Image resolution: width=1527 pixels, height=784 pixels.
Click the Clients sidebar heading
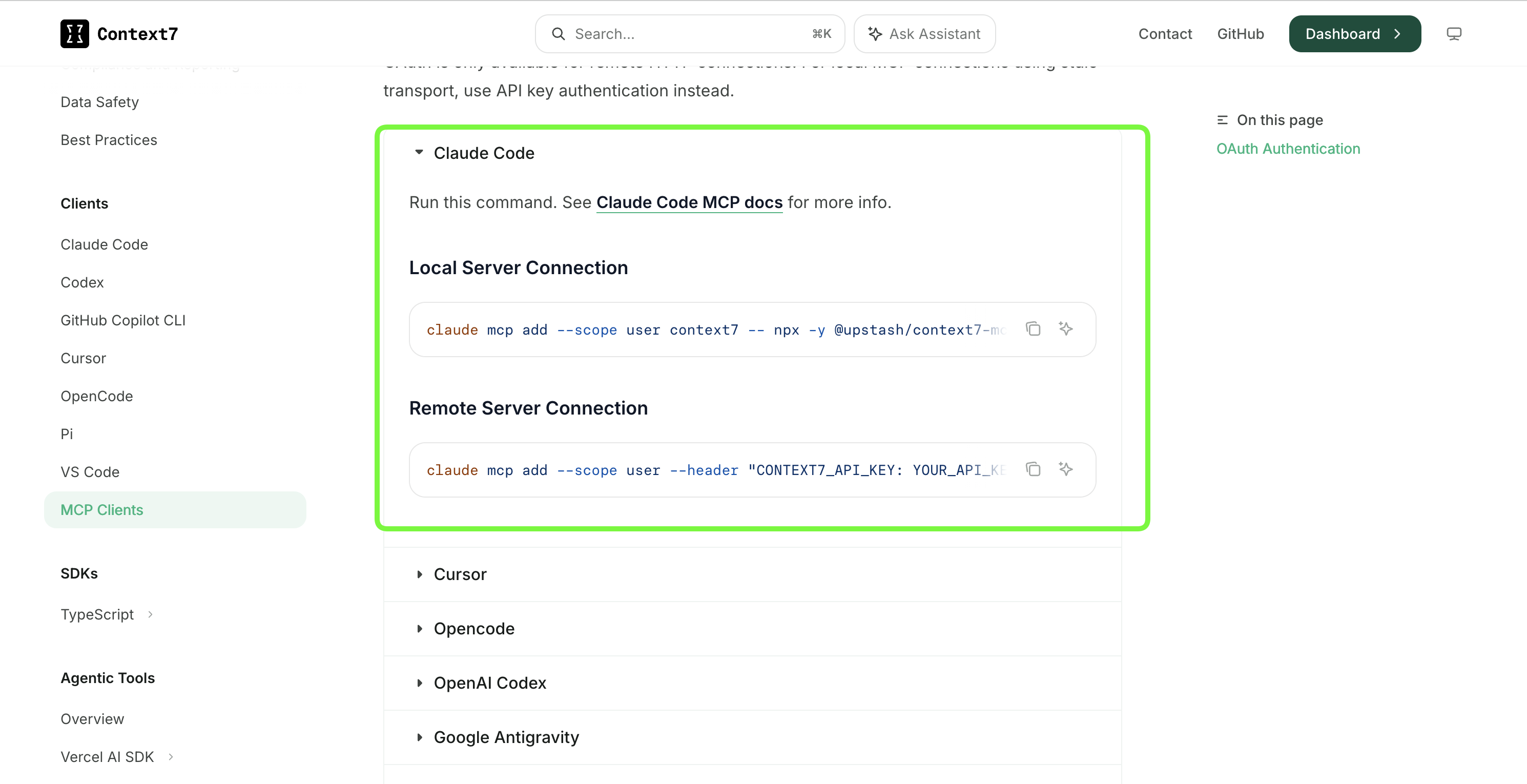pos(84,203)
